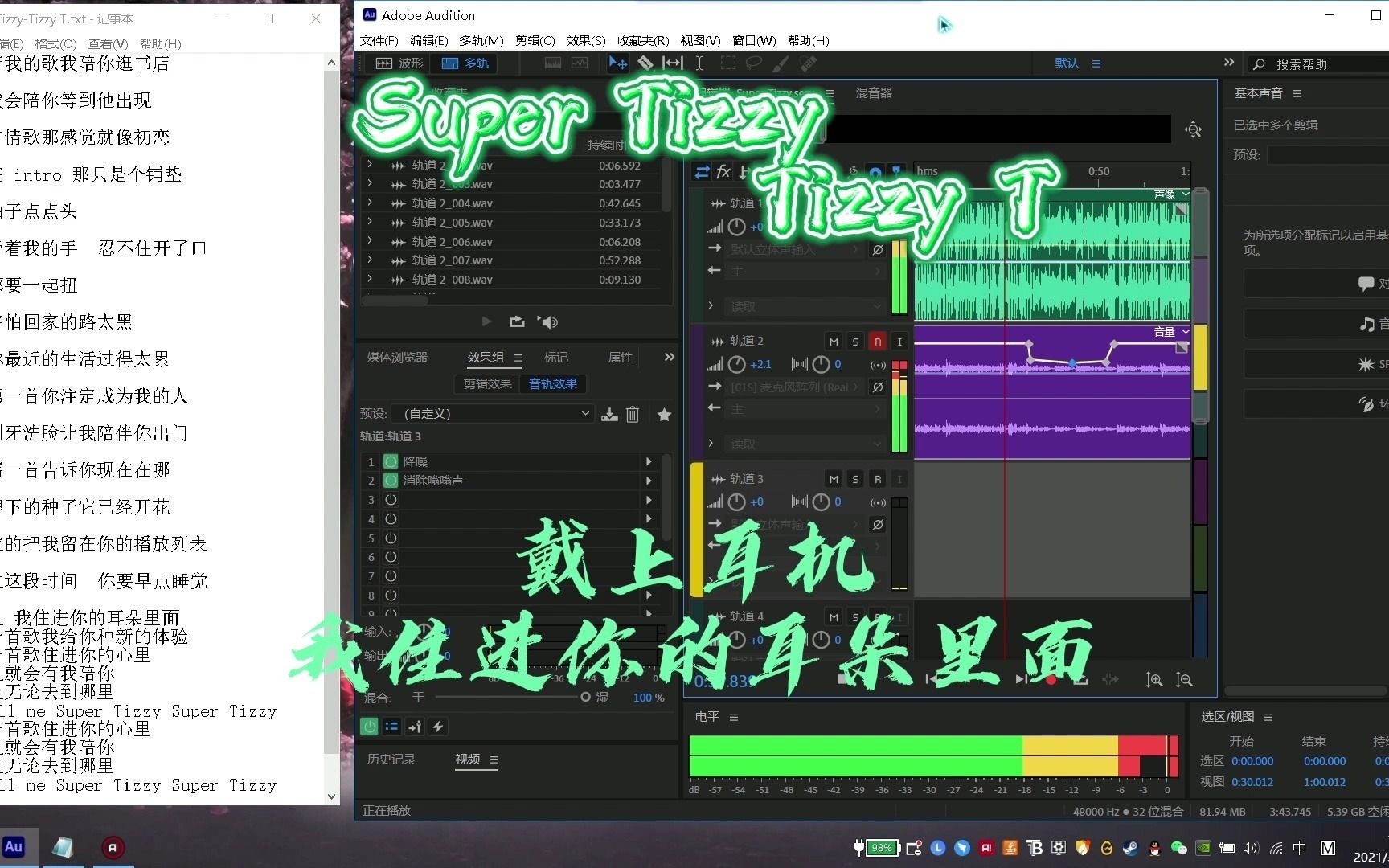Disarm recording on 轨道 2 (R)

(x=878, y=342)
